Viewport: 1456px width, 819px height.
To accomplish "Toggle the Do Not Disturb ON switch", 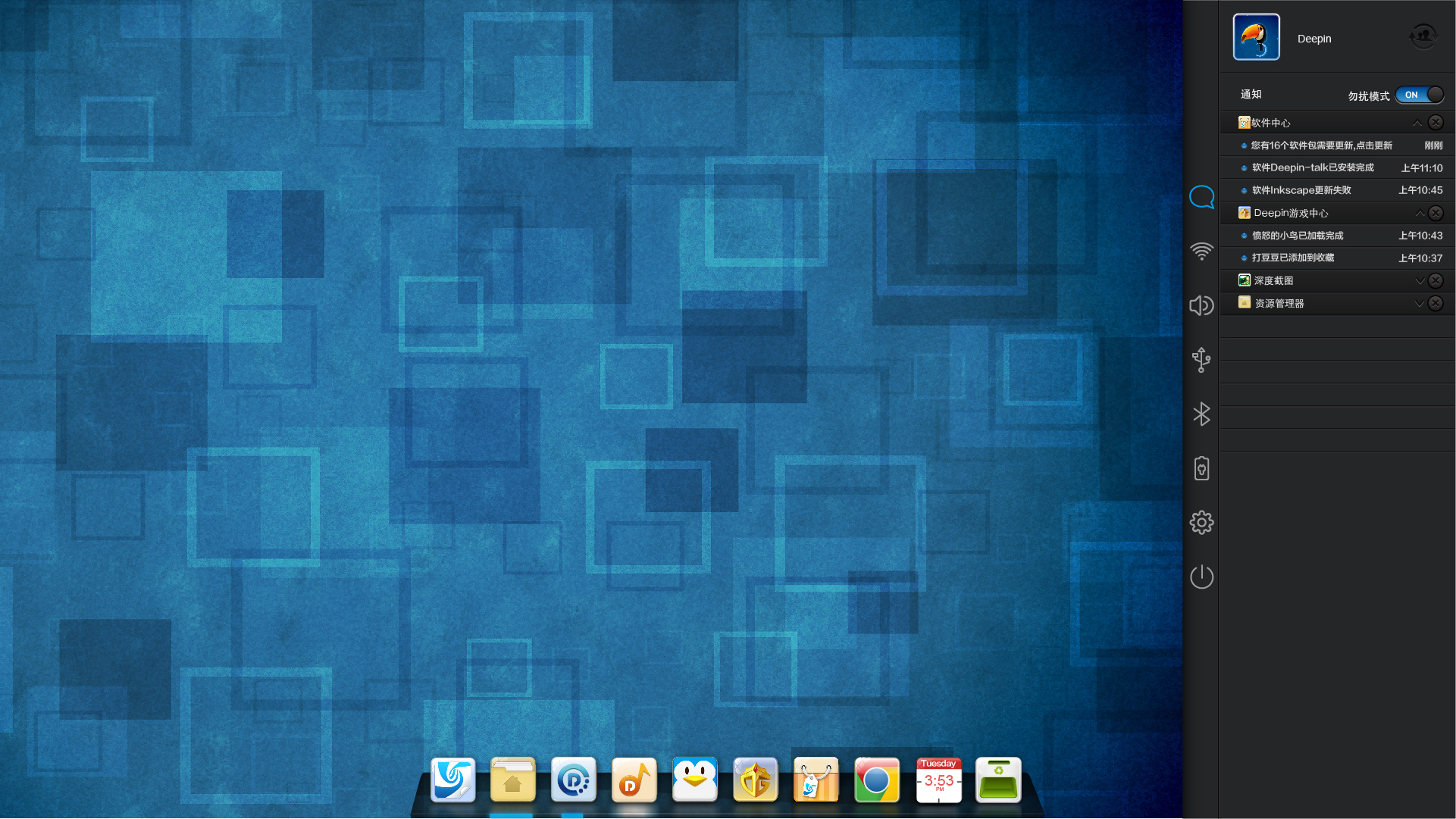I will pyautogui.click(x=1419, y=95).
